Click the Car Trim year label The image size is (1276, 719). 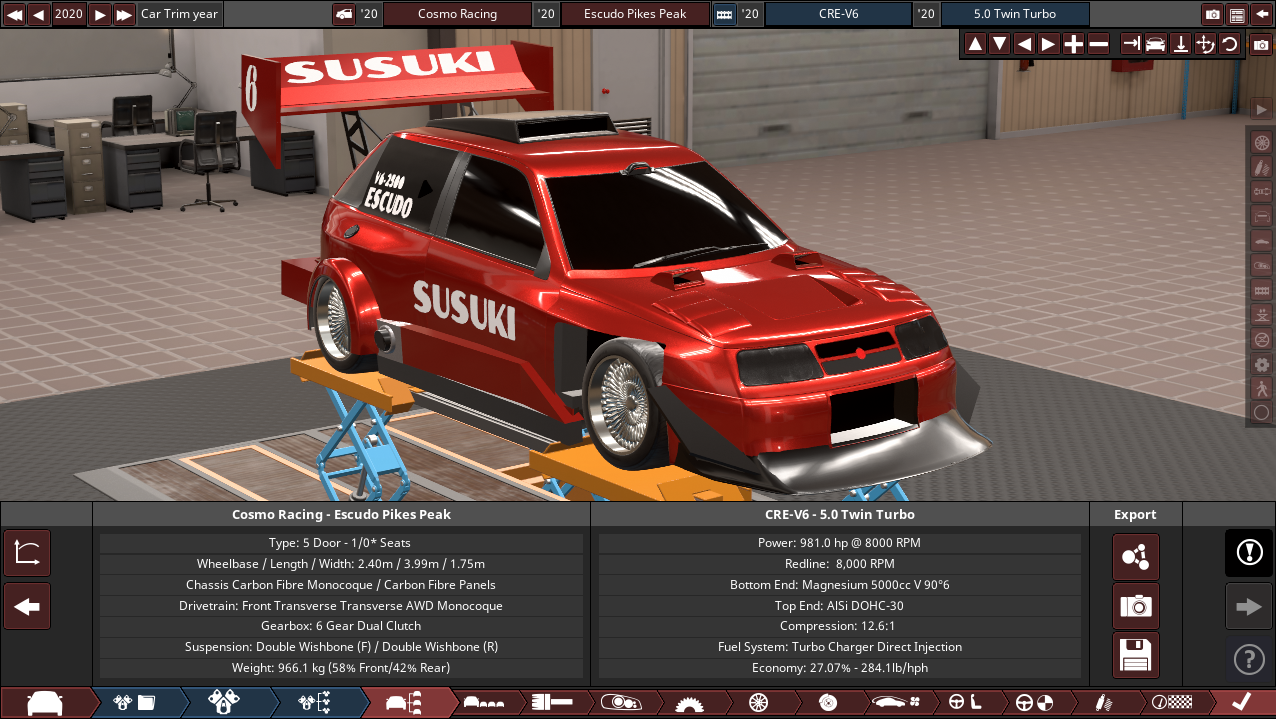pyautogui.click(x=179, y=14)
